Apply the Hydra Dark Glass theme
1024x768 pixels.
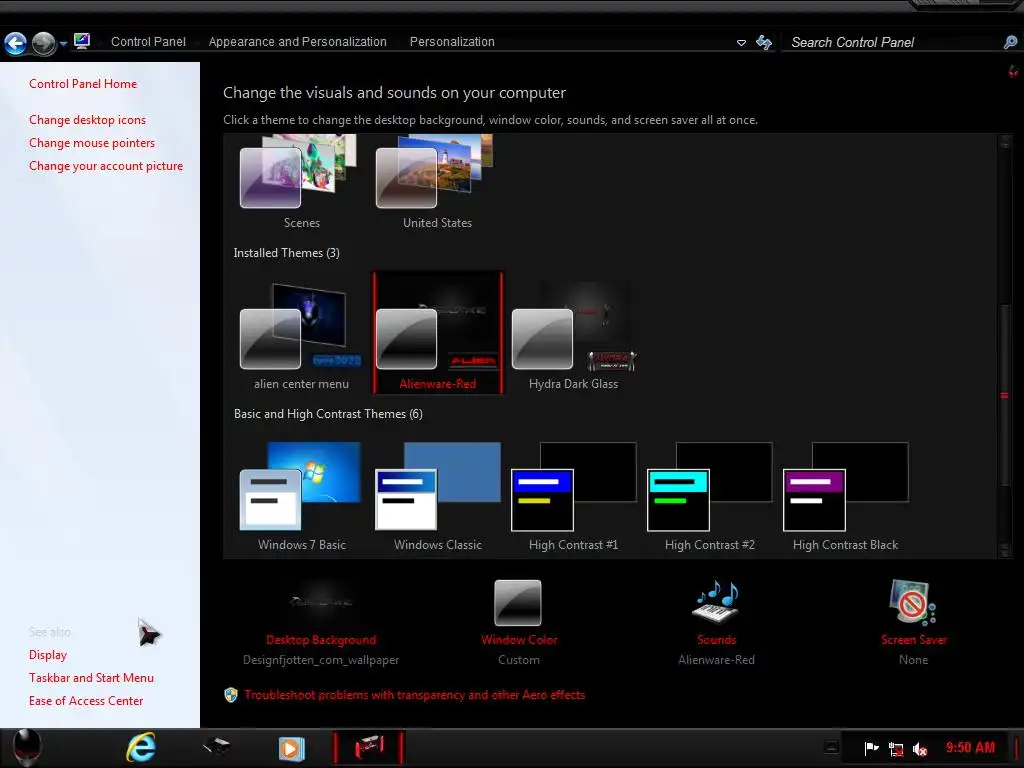tap(573, 333)
